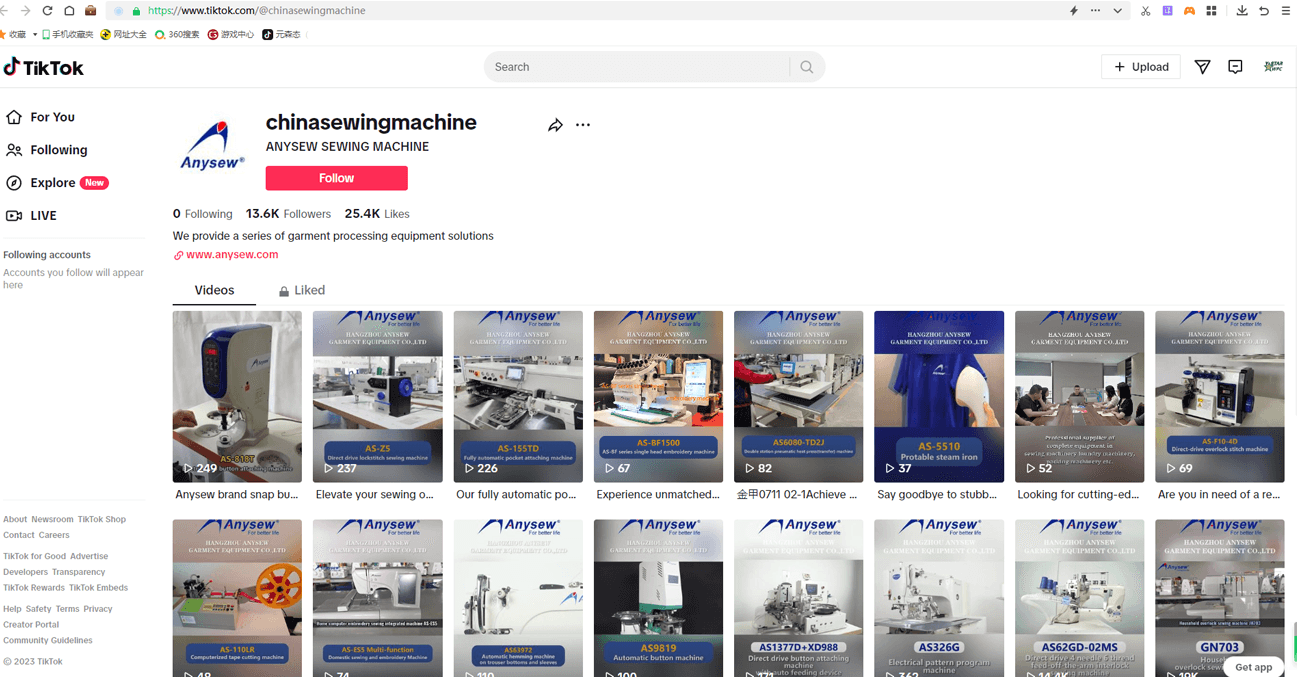
Task: Click the magnifier search button
Action: click(806, 67)
